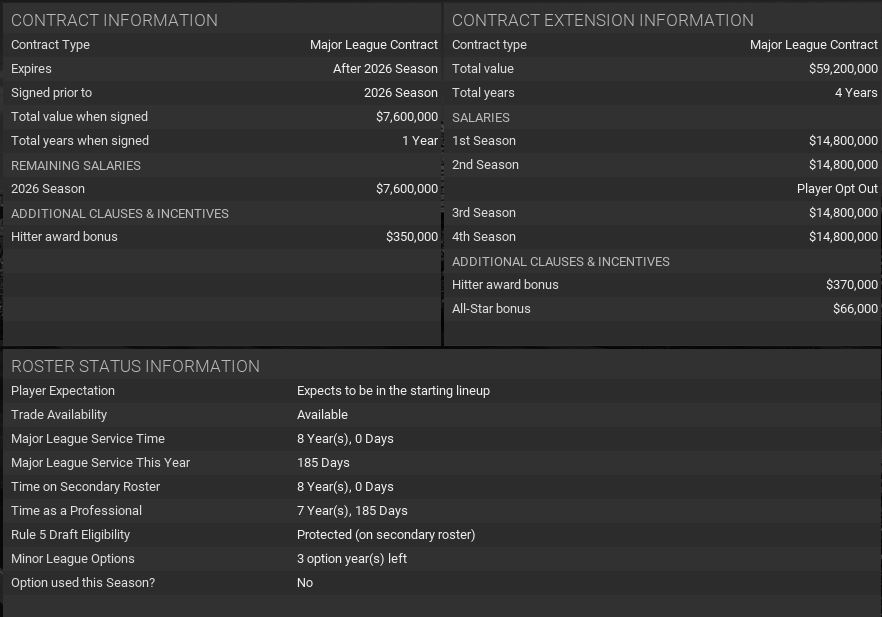Click the $59,200,000 extension total value
Image resolution: width=882 pixels, height=617 pixels.
[x=843, y=69]
